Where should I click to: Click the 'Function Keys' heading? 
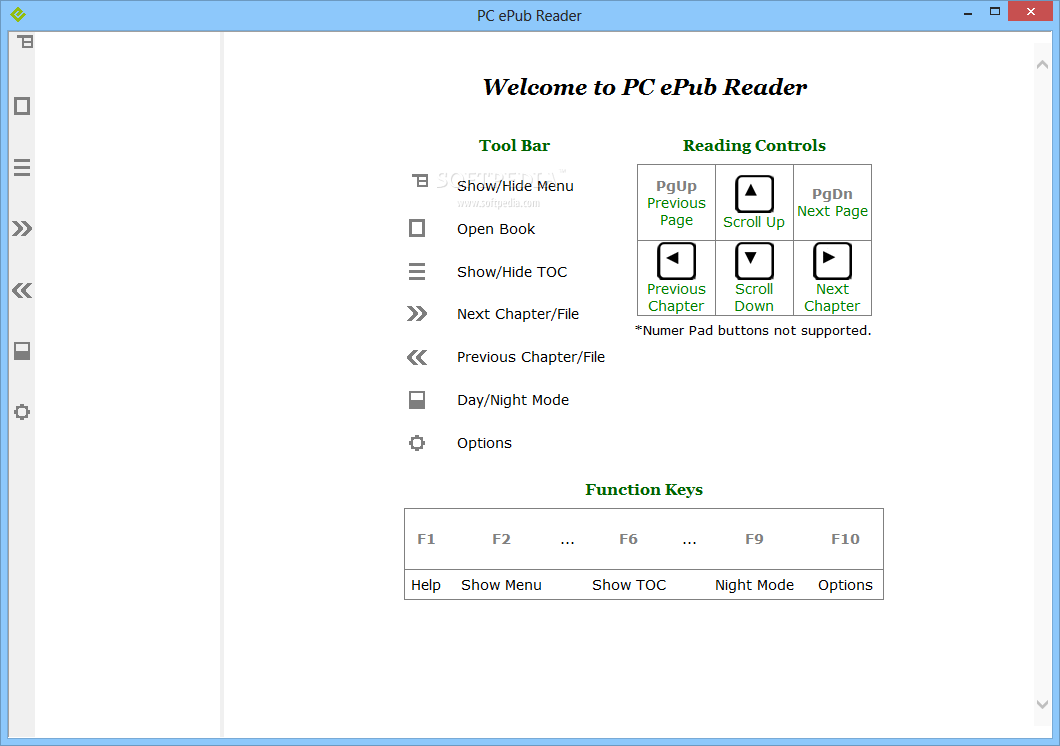coord(644,489)
